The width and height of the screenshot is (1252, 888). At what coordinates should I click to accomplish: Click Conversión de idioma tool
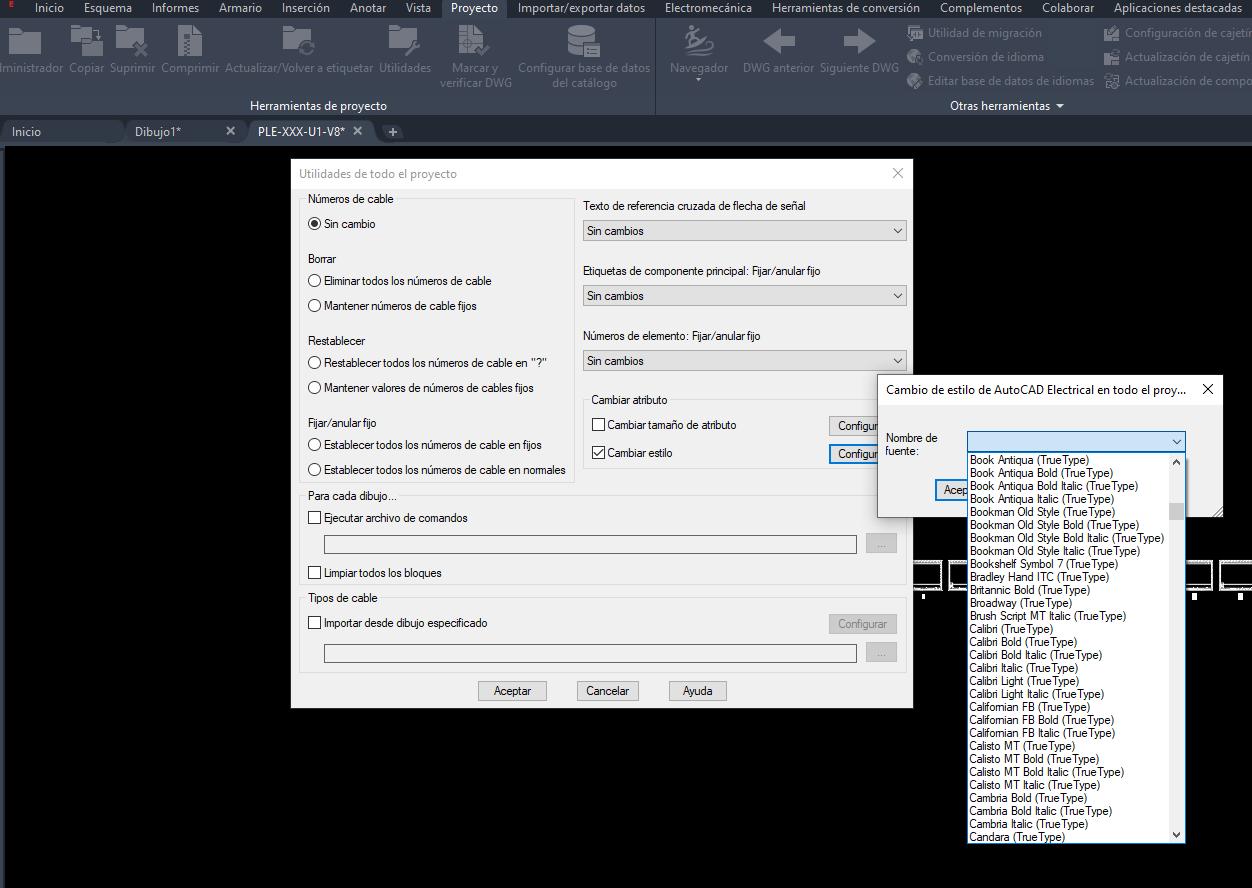pyautogui.click(x=975, y=57)
